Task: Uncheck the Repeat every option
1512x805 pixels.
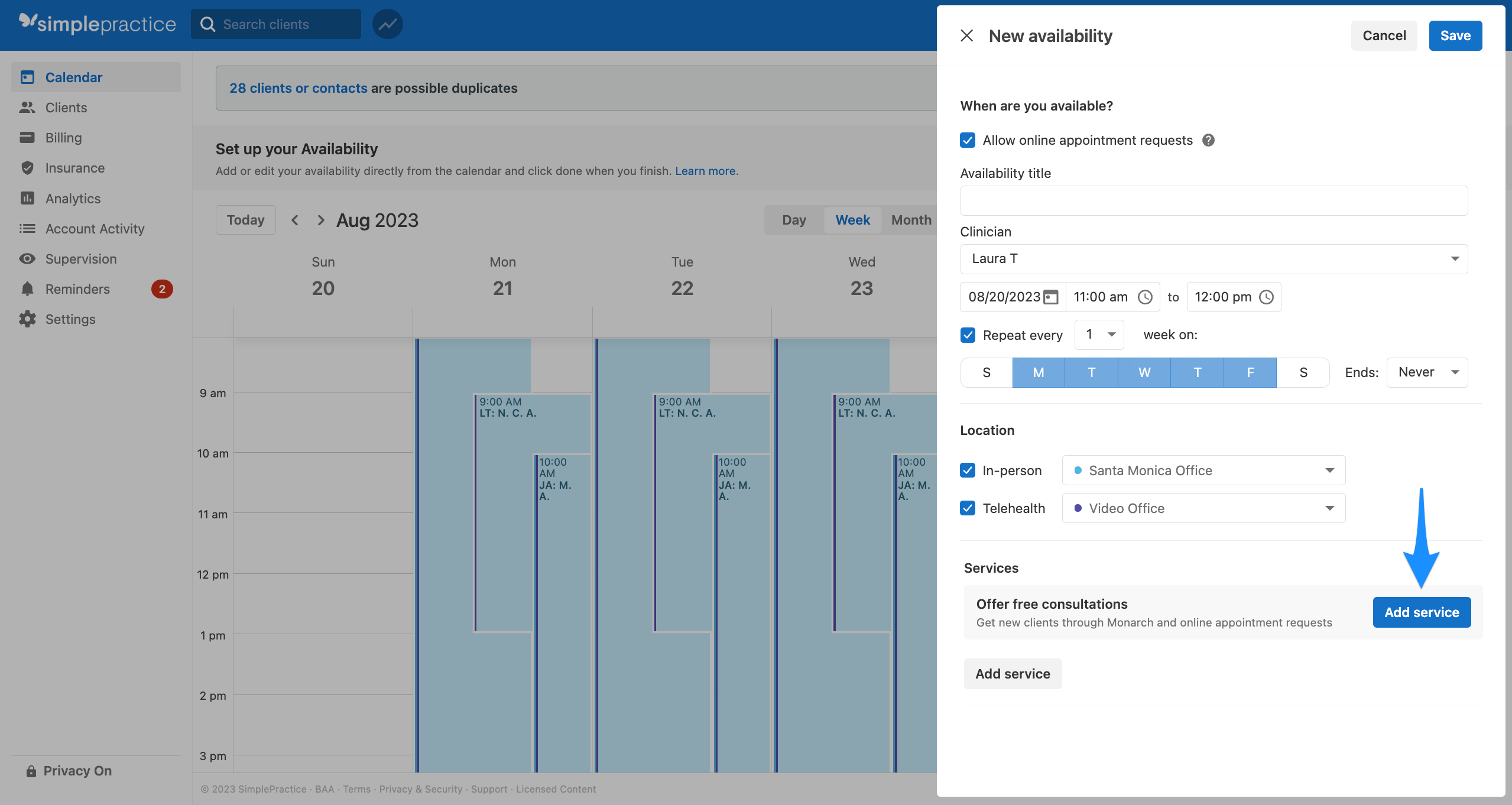Action: click(968, 335)
